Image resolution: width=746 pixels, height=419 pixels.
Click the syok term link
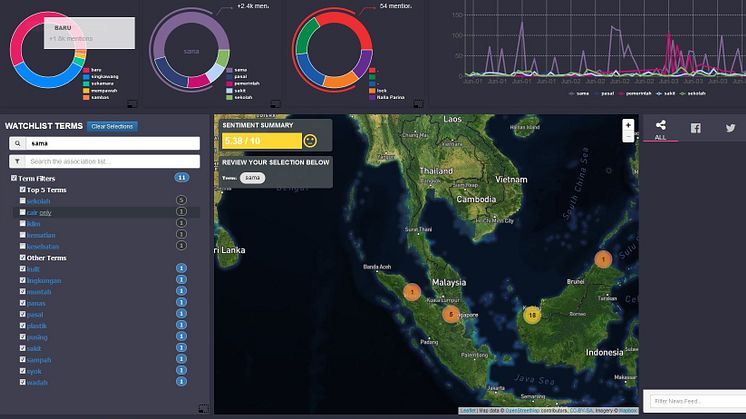click(34, 371)
